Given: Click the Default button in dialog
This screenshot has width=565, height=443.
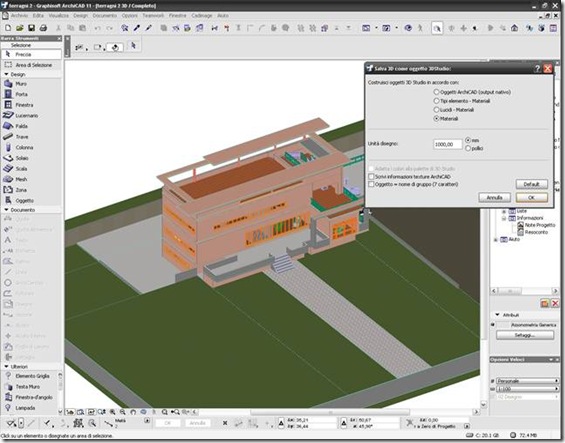Looking at the screenshot, I should tap(531, 184).
